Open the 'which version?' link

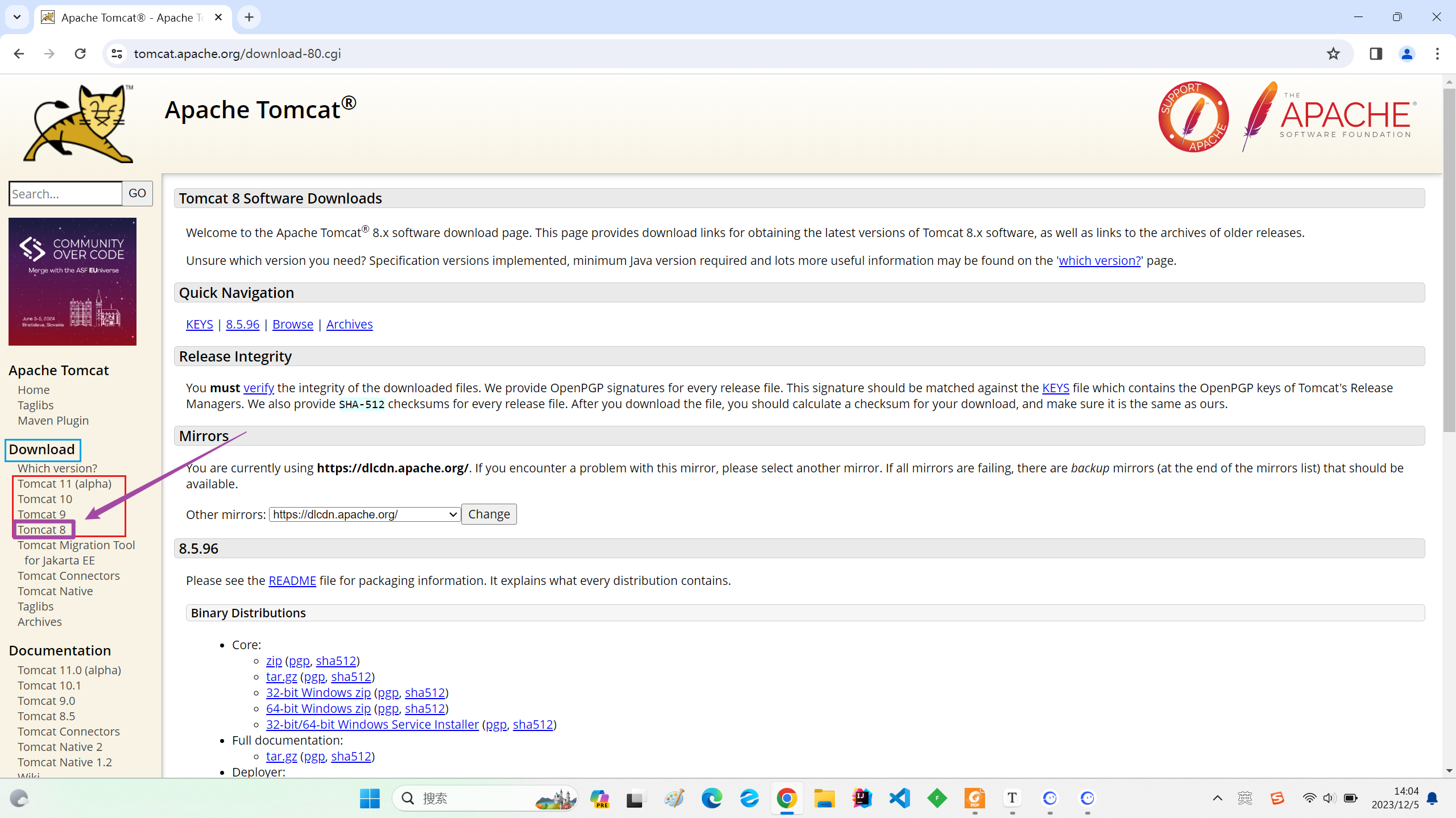coord(1099,260)
